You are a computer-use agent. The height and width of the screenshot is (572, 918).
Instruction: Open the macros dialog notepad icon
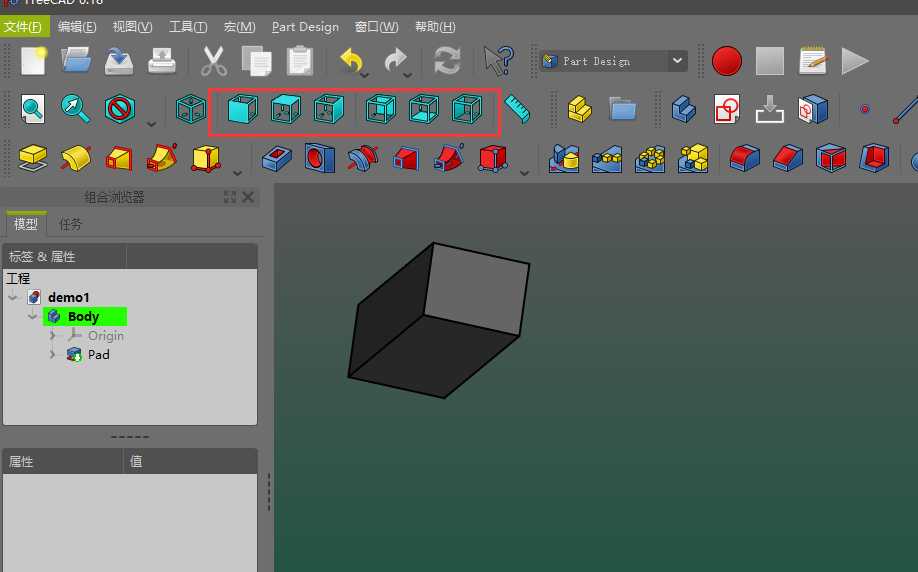click(813, 61)
